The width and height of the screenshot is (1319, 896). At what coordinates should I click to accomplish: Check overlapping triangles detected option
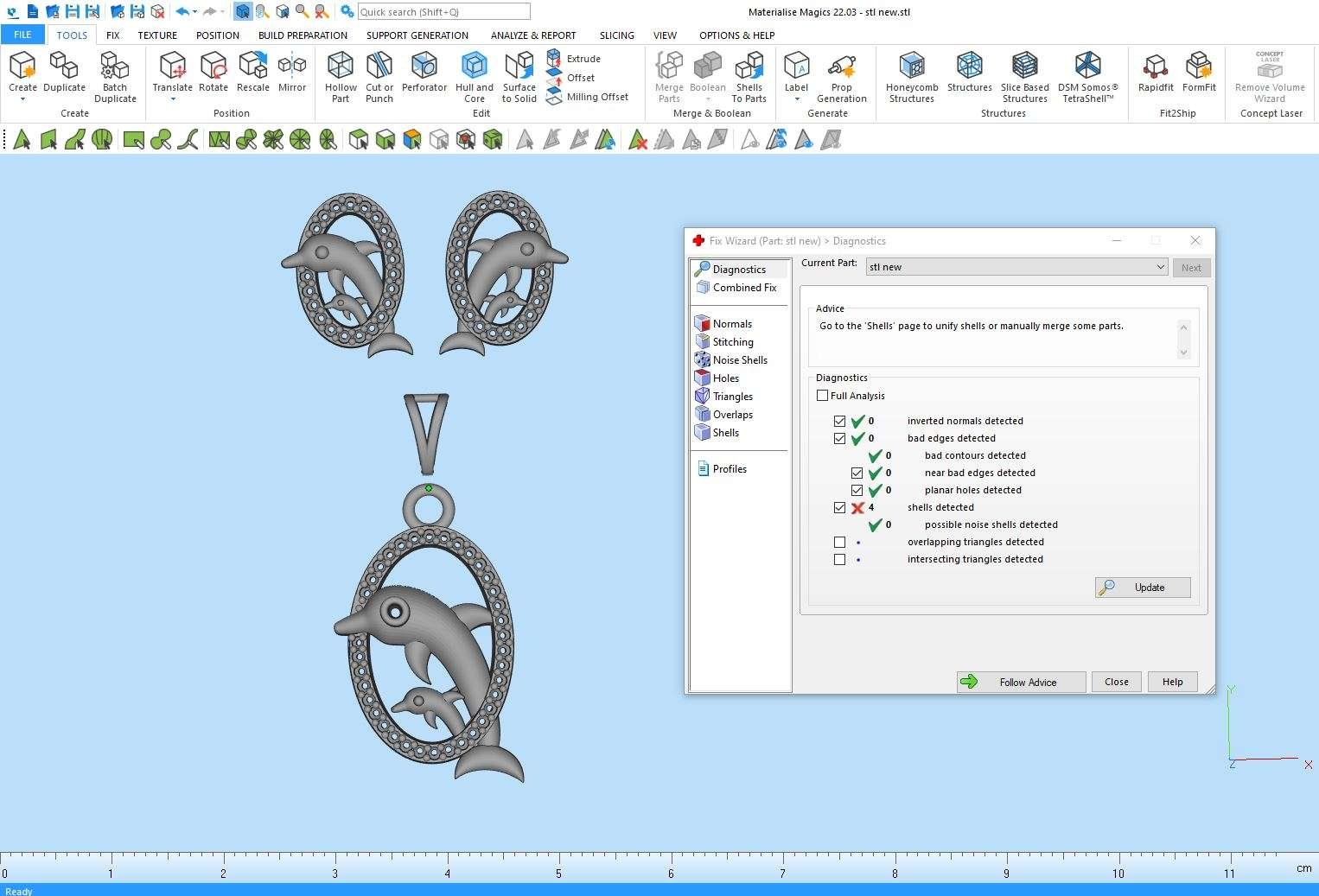point(839,543)
